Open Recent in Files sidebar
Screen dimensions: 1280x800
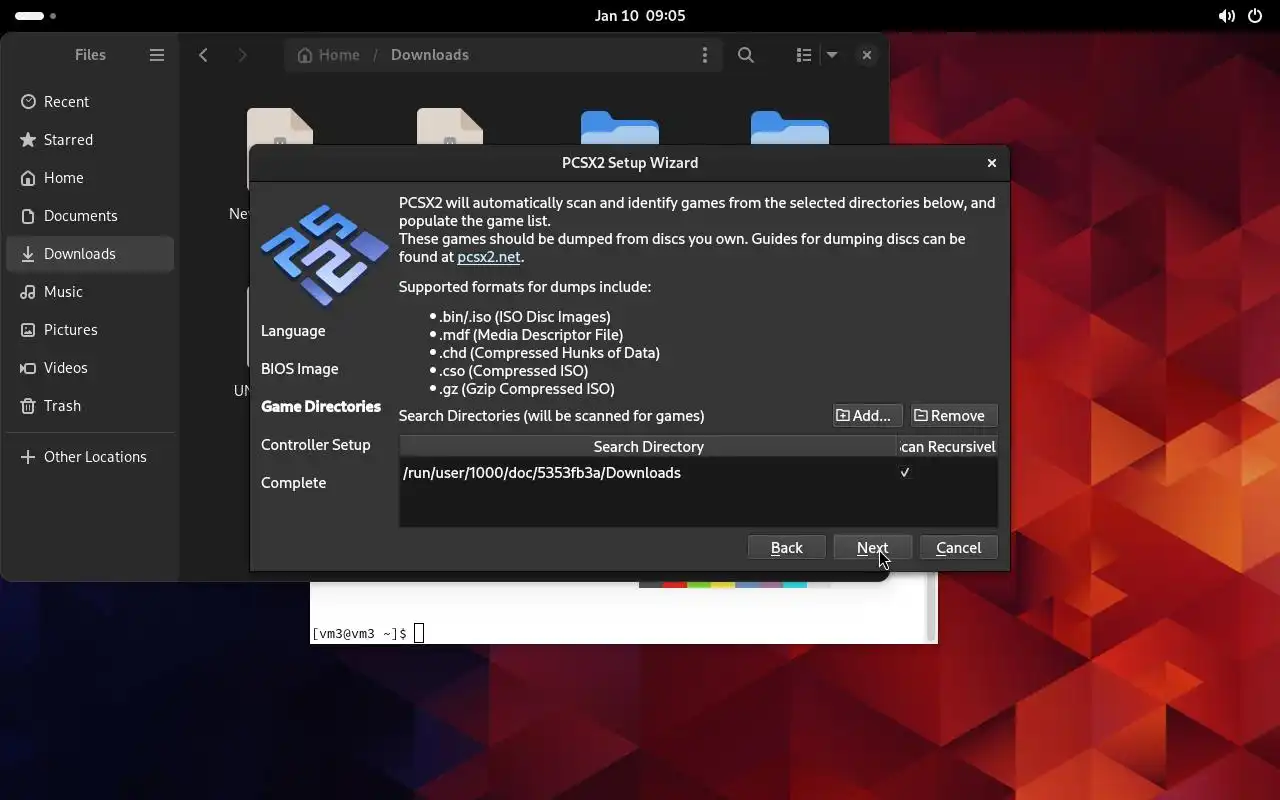90,102
